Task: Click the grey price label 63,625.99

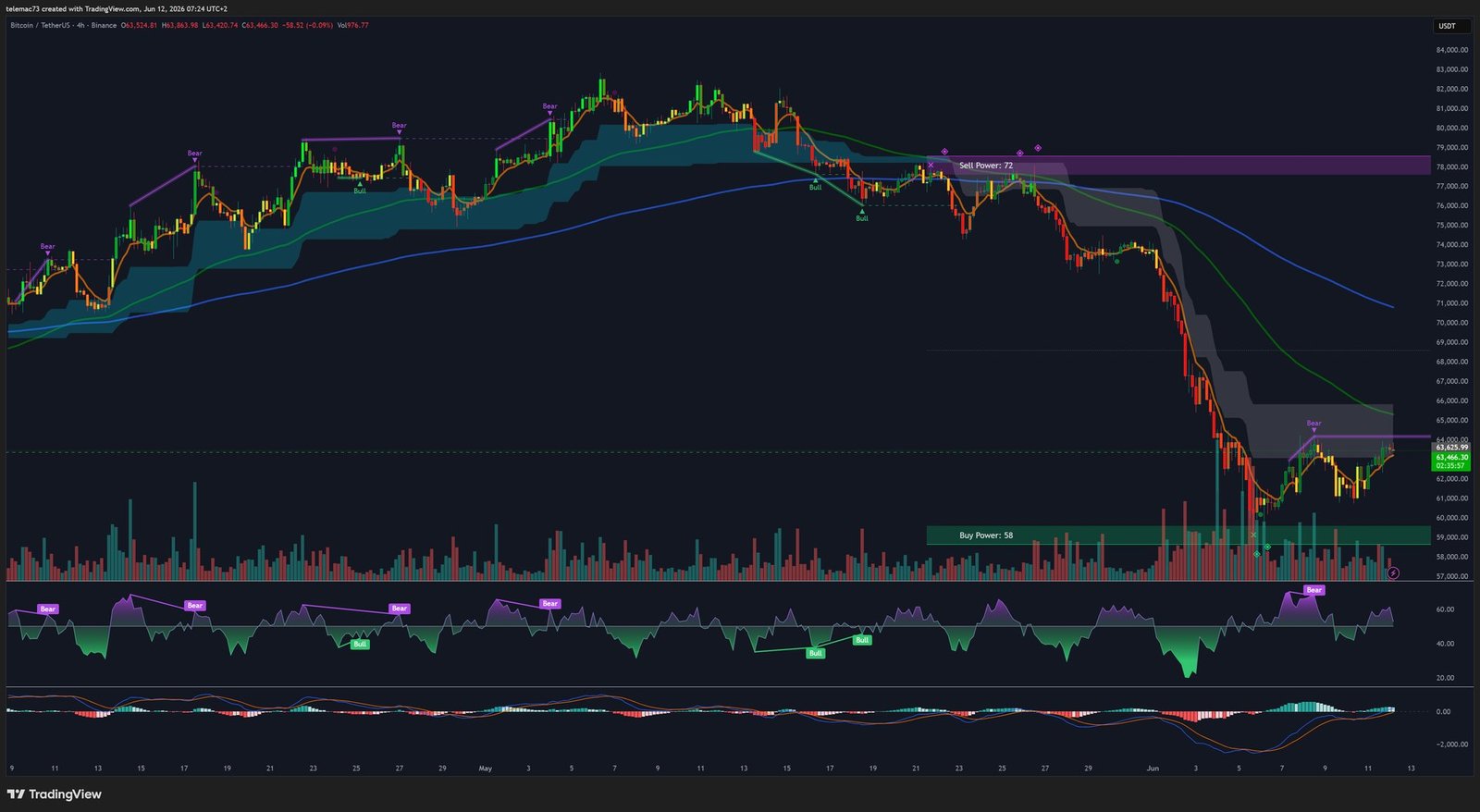Action: click(1451, 448)
